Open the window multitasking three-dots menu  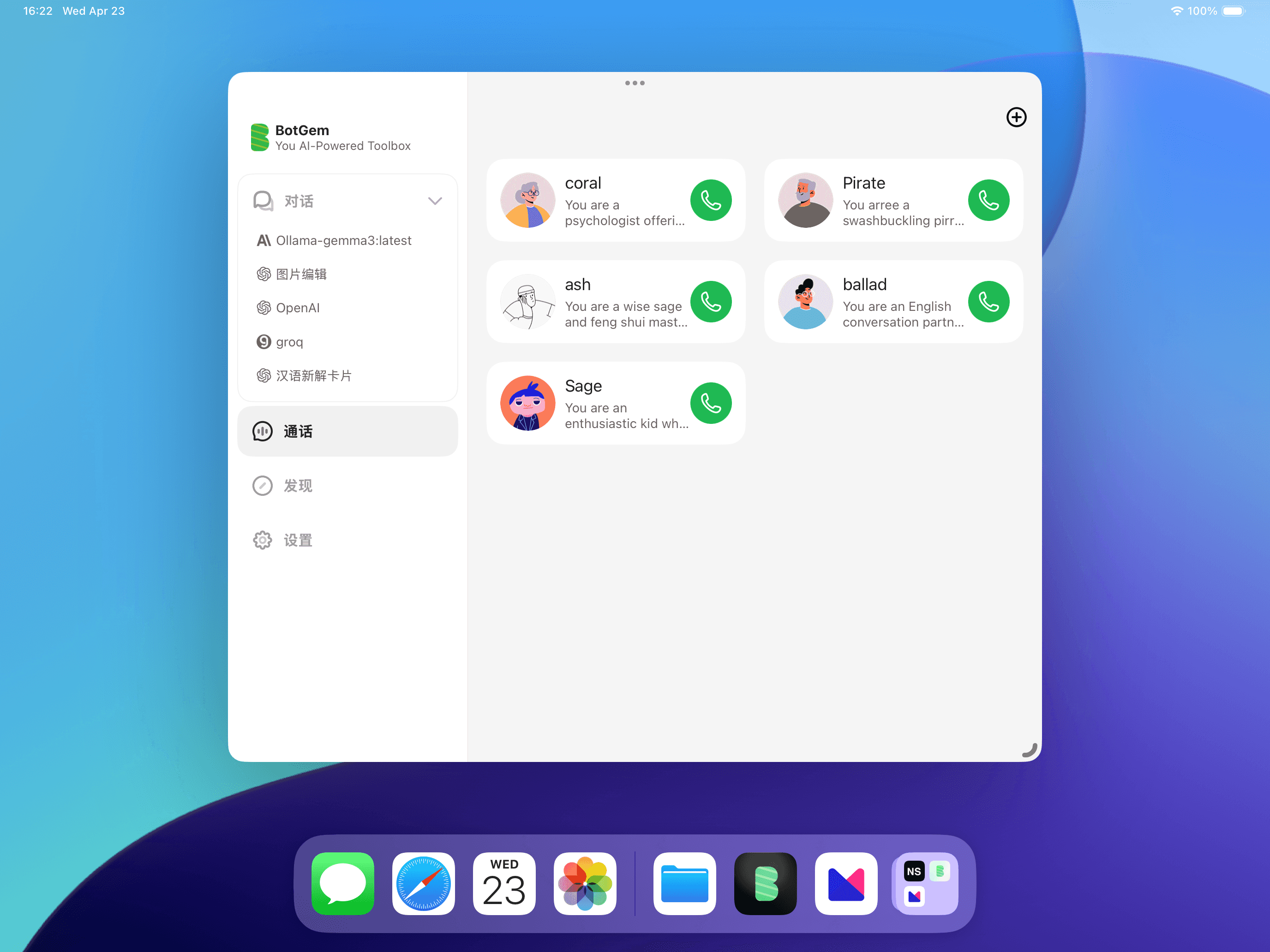pyautogui.click(x=635, y=83)
